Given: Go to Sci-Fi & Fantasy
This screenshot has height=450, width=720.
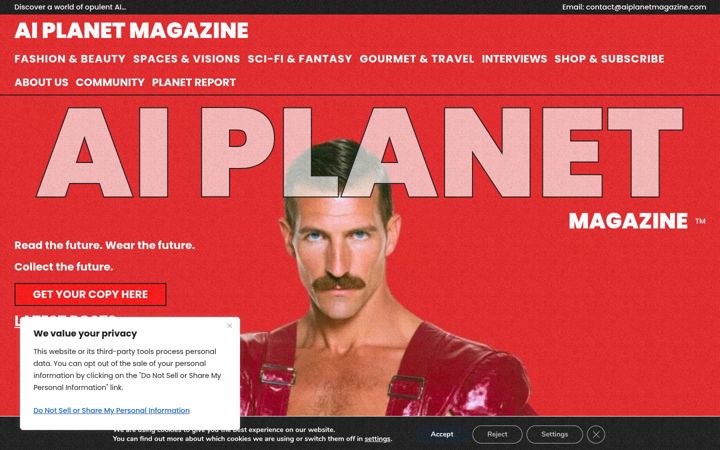Looking at the screenshot, I should point(300,59).
